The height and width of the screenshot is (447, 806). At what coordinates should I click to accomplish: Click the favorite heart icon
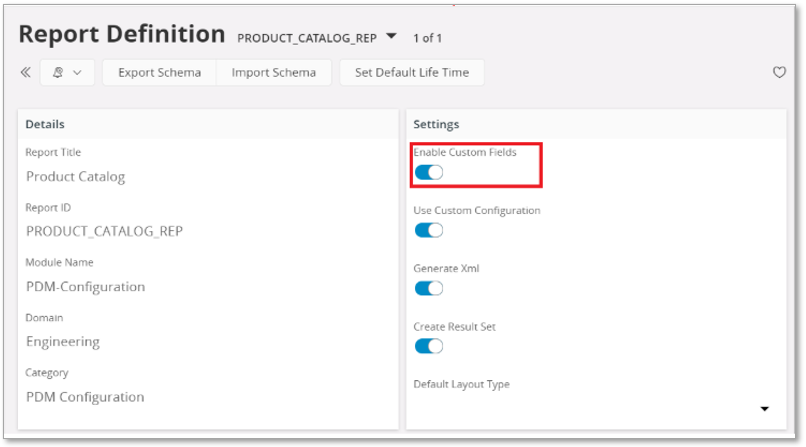tap(779, 73)
